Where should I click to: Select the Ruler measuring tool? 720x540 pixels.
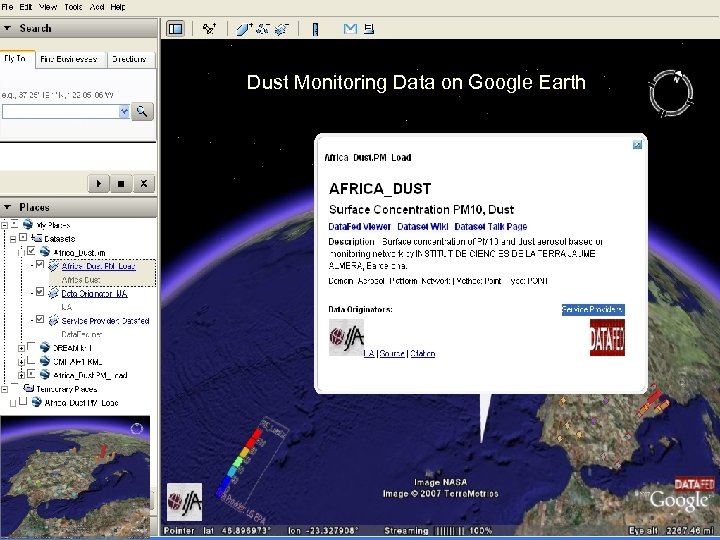point(315,29)
